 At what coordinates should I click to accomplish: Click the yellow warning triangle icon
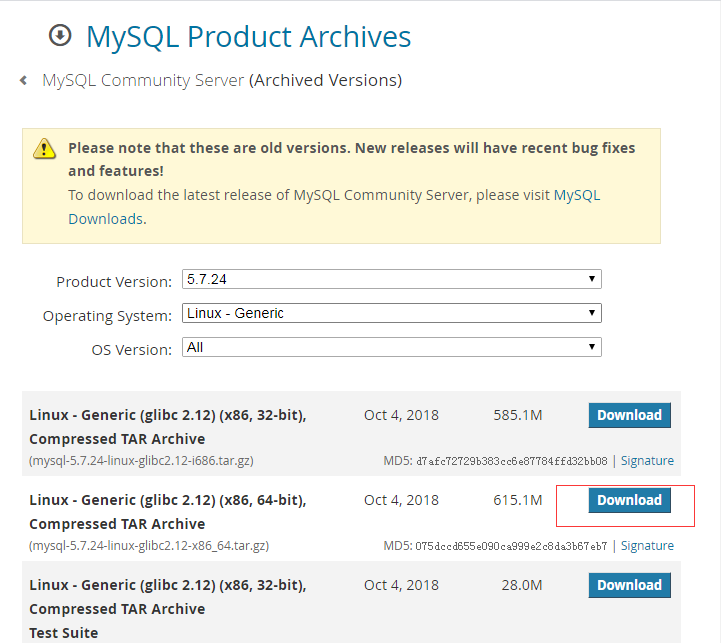pyautogui.click(x=44, y=149)
